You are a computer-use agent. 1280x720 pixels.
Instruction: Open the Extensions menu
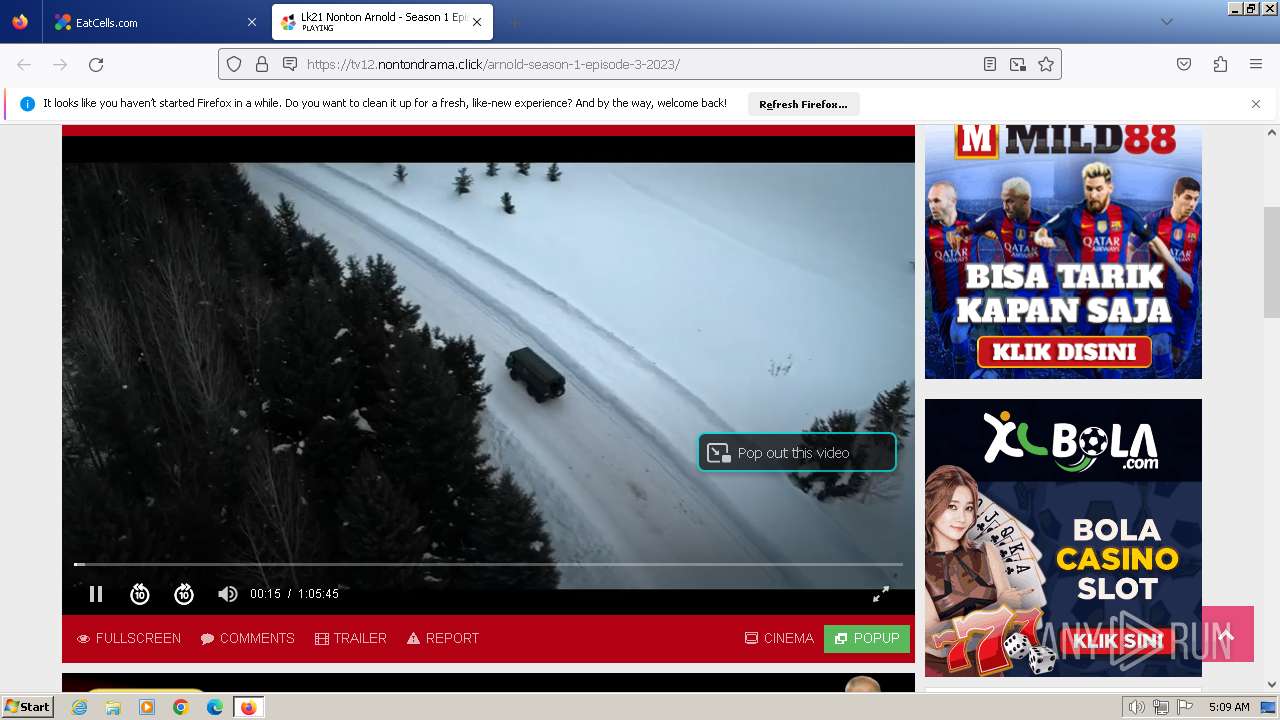click(1220, 64)
